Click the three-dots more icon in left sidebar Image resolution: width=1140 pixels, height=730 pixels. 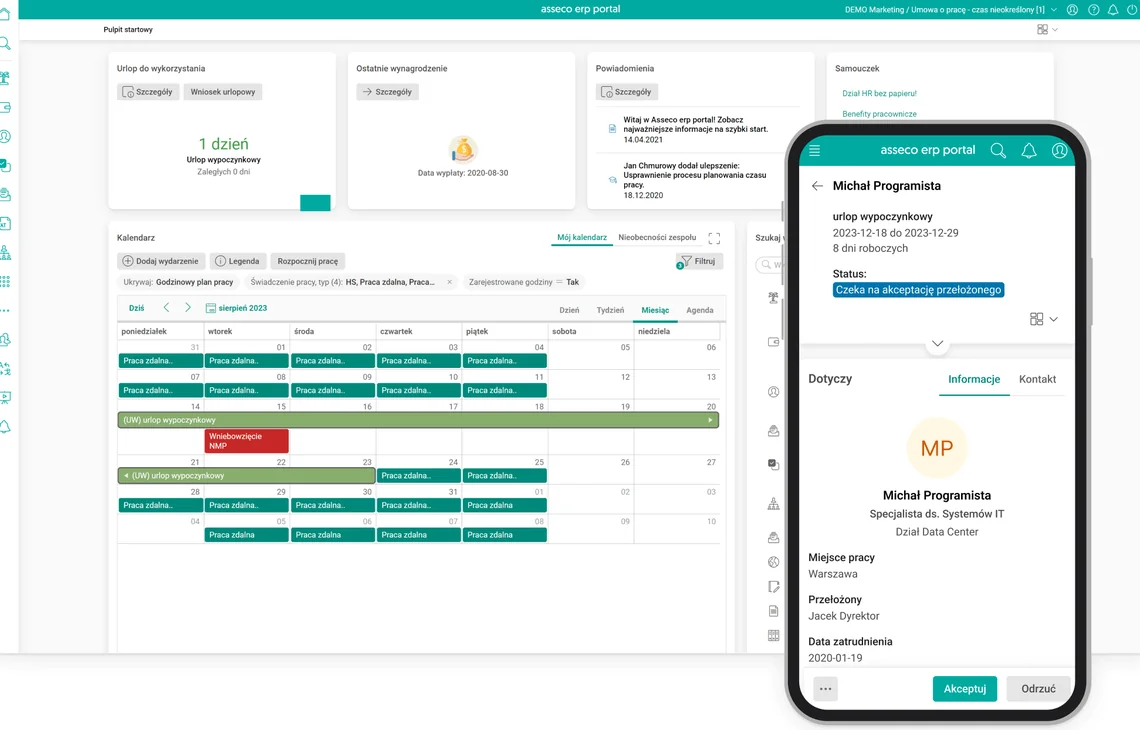pyautogui.click(x=4, y=310)
